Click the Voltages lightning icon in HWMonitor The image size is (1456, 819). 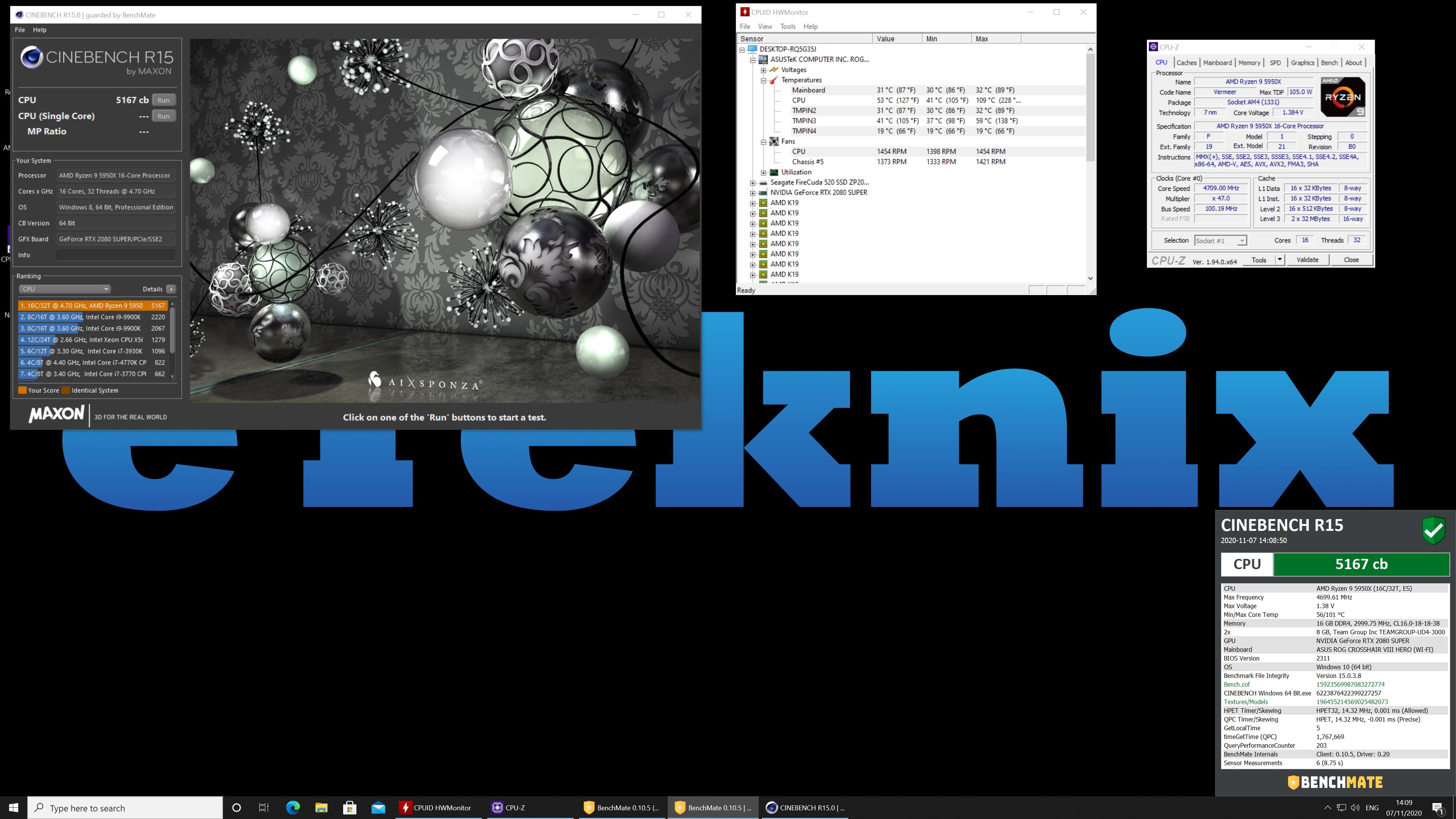point(774,70)
